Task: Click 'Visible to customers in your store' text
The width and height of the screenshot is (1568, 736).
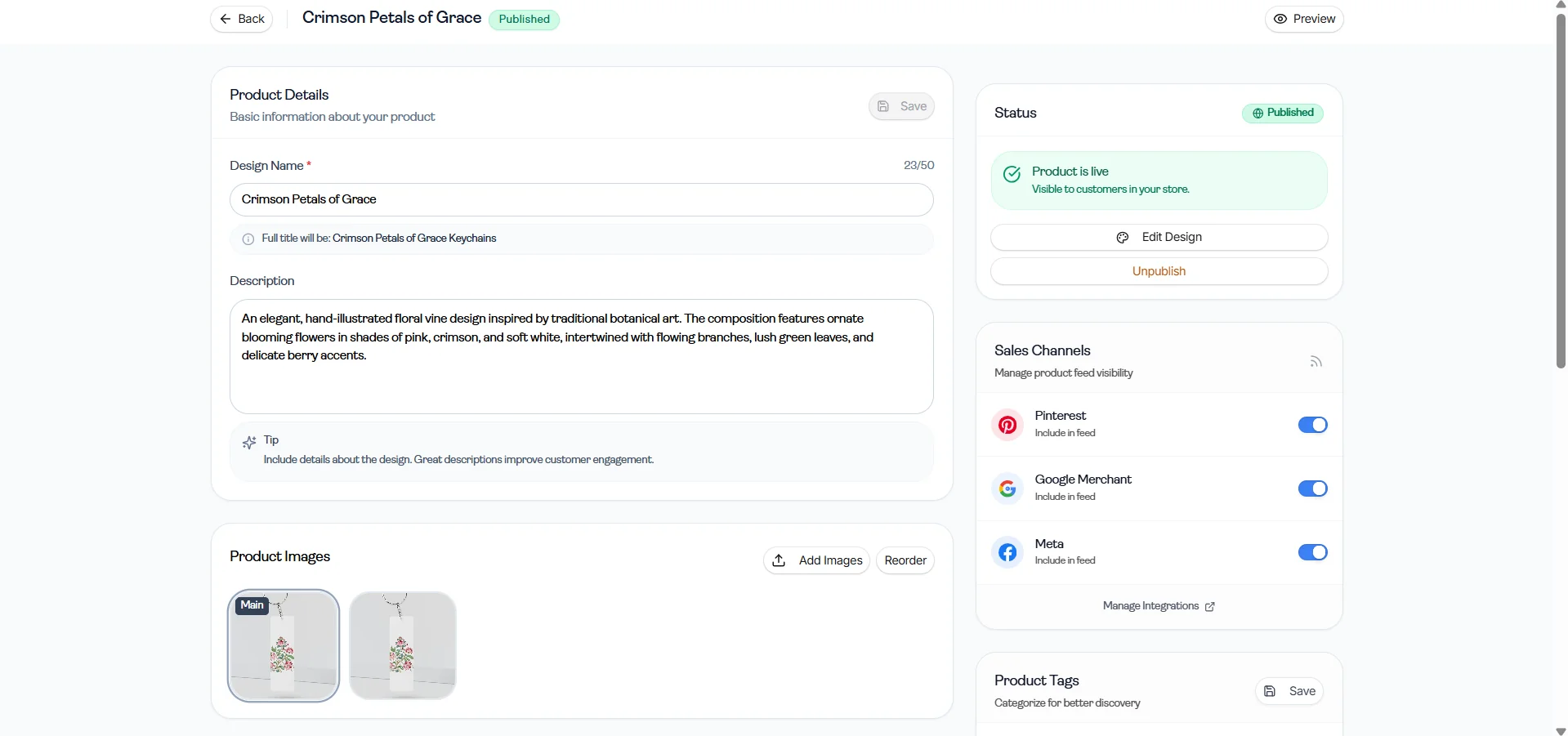Action: click(1110, 190)
